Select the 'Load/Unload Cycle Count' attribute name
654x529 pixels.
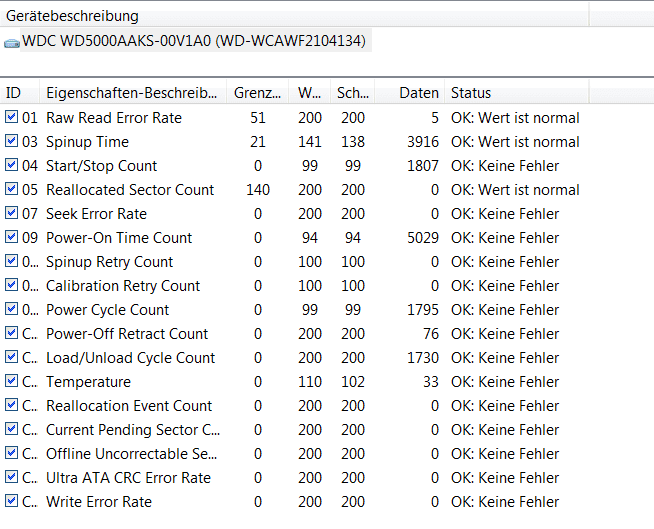point(131,358)
